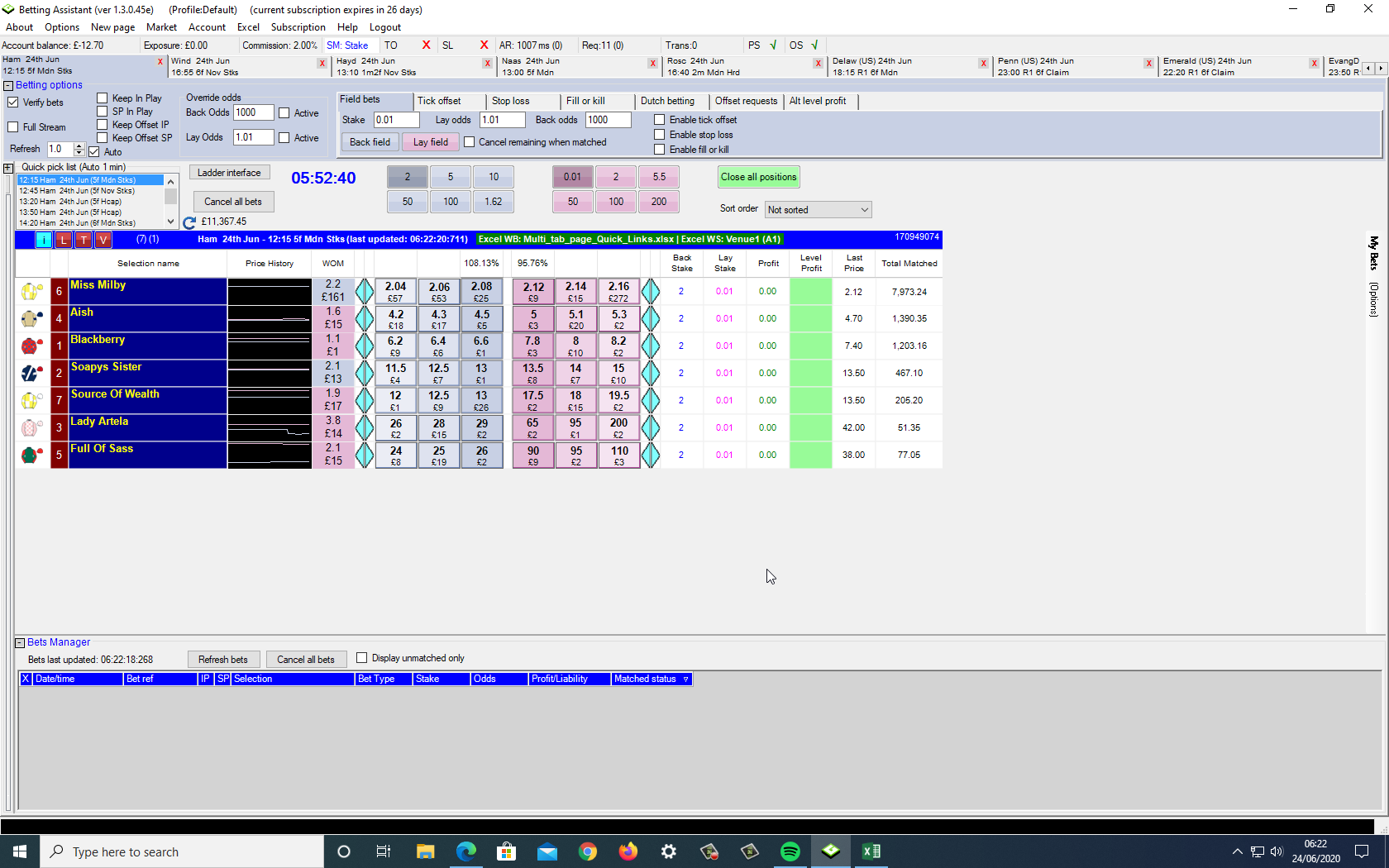Click the pink 5.5 lay stake button
This screenshot has width=1389, height=868.
click(659, 177)
